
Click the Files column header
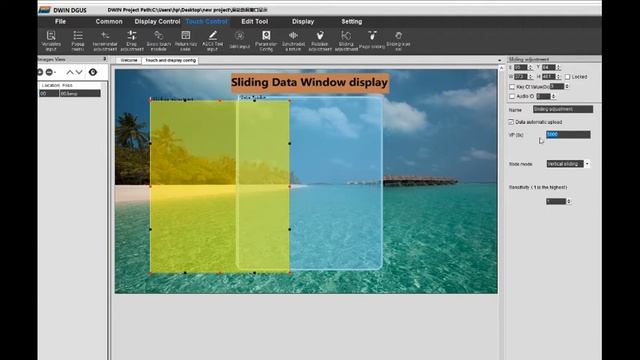click(67, 86)
